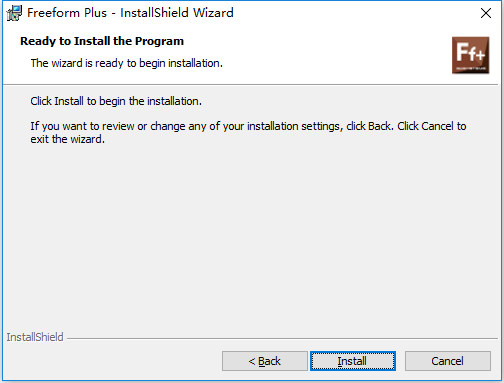
Task: Click the installer icon in title bar
Action: coord(14,13)
